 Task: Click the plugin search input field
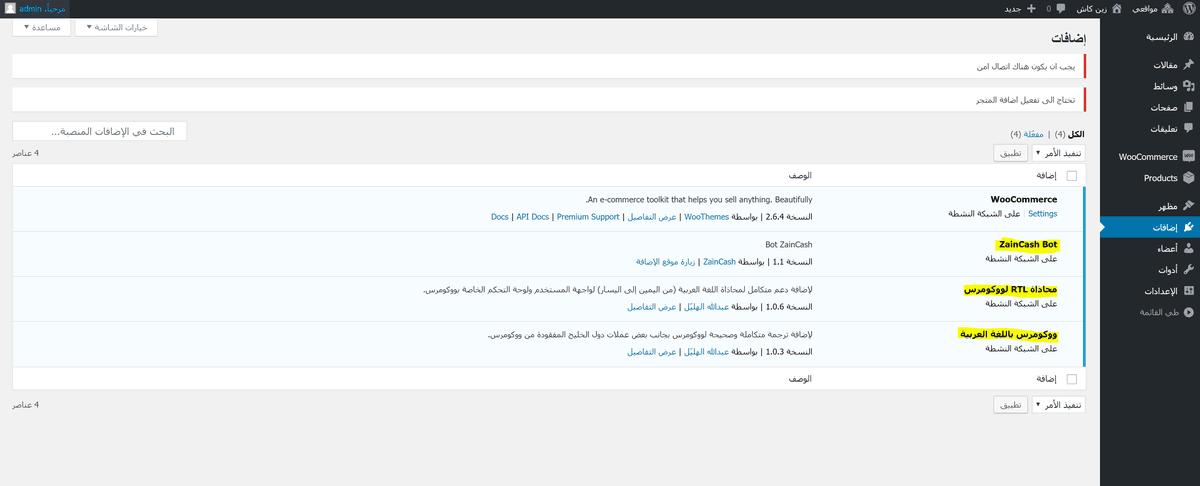tap(100, 131)
